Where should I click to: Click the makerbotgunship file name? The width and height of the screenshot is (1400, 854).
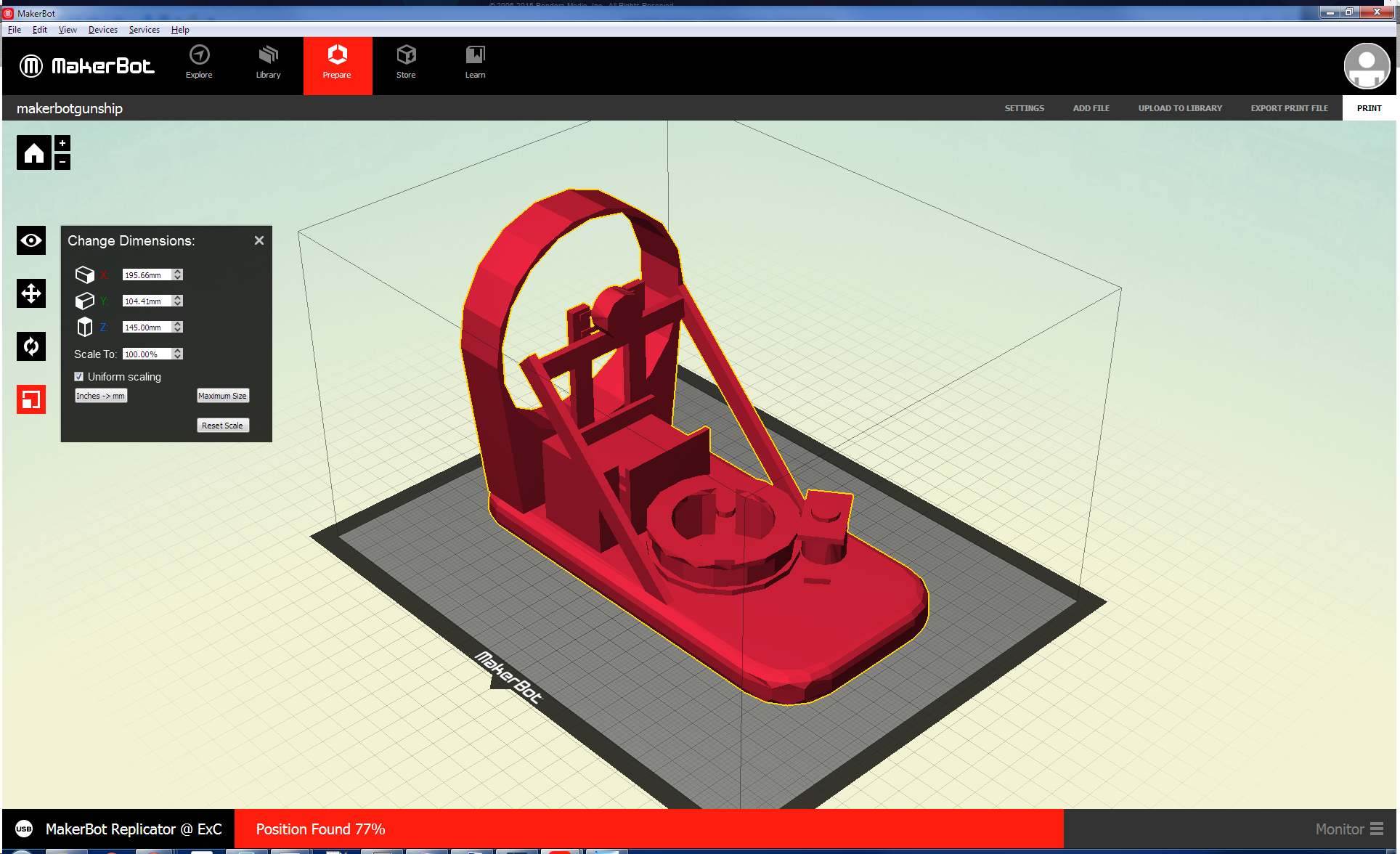click(70, 108)
